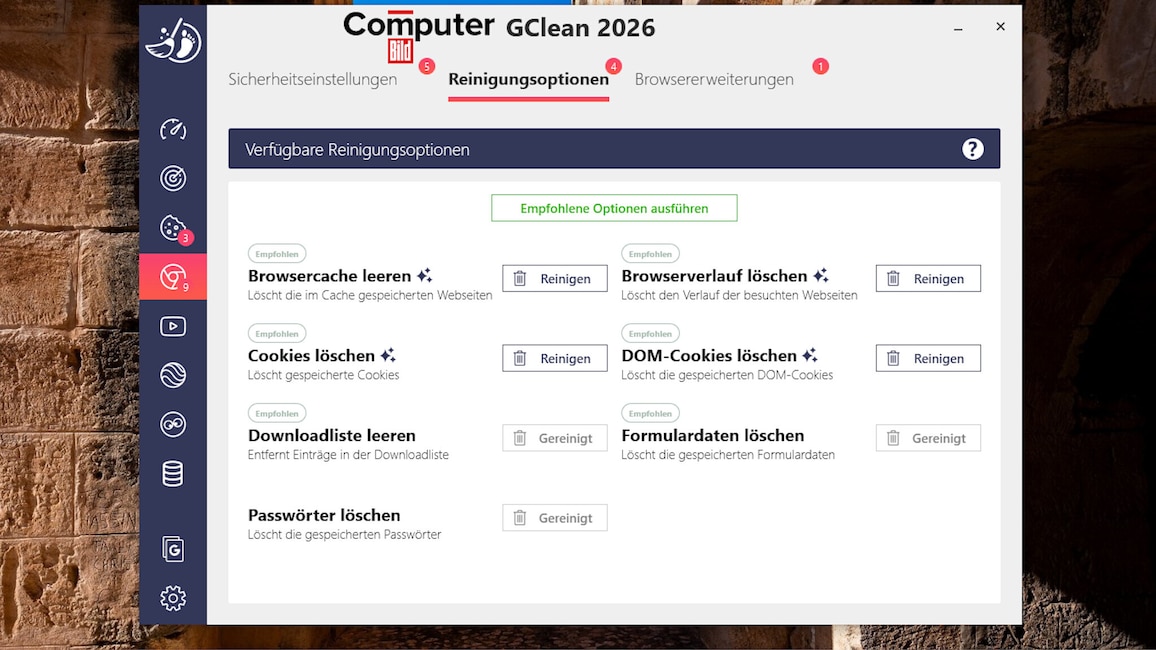
Task: Open the infinity circle sidebar icon
Action: (x=173, y=424)
